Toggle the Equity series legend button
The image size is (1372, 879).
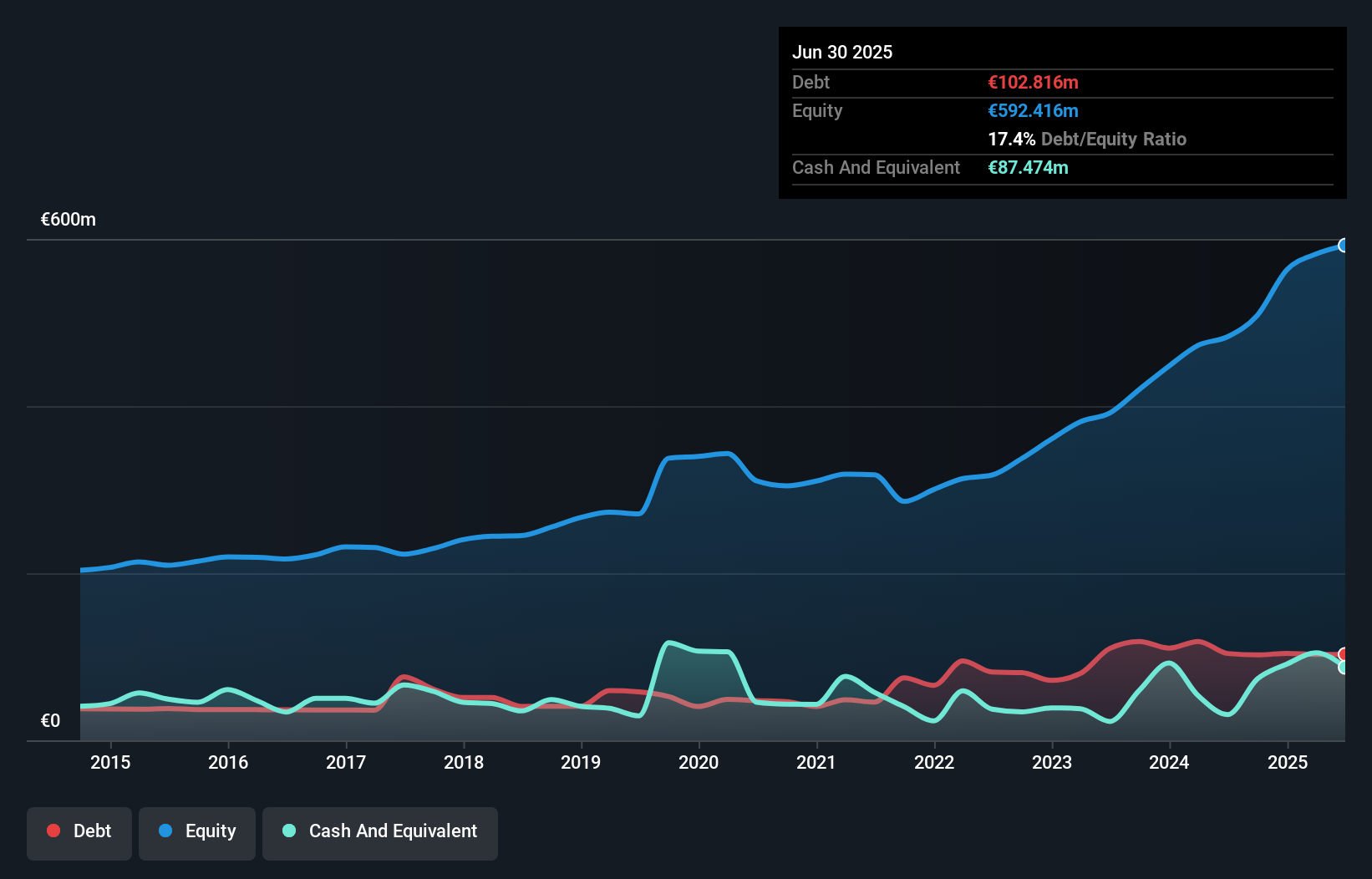point(197,832)
